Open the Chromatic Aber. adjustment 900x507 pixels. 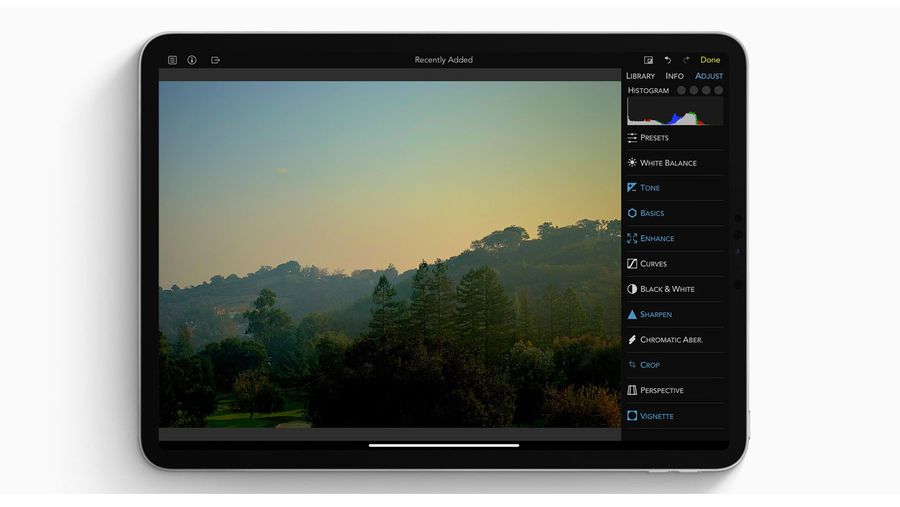675,339
